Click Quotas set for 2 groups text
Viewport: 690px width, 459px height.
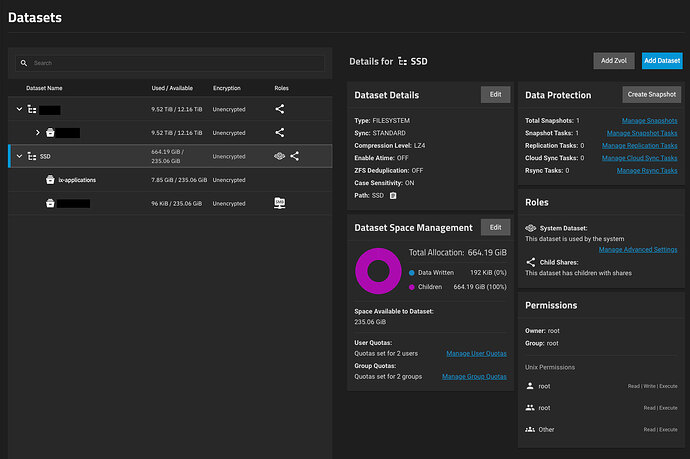pos(388,377)
